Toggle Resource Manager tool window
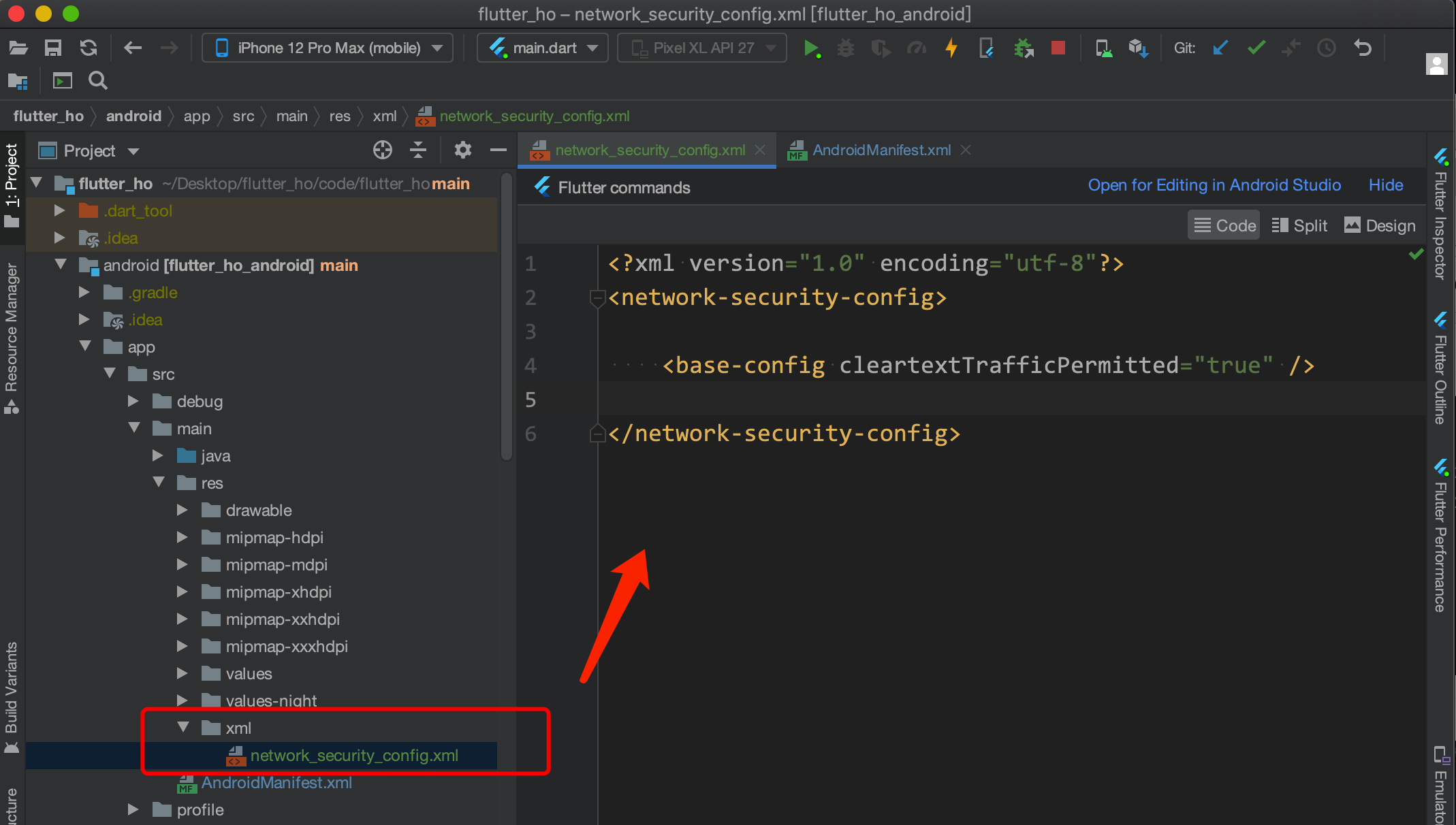 click(x=12, y=338)
